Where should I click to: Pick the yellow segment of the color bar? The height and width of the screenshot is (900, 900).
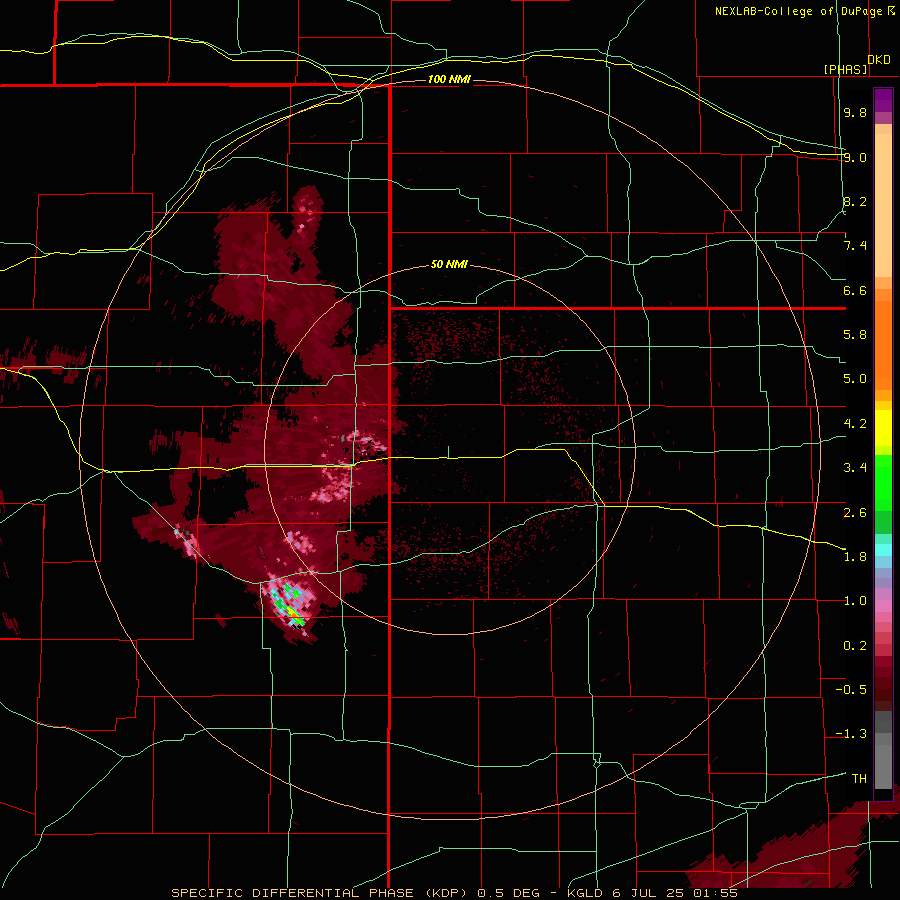[883, 428]
